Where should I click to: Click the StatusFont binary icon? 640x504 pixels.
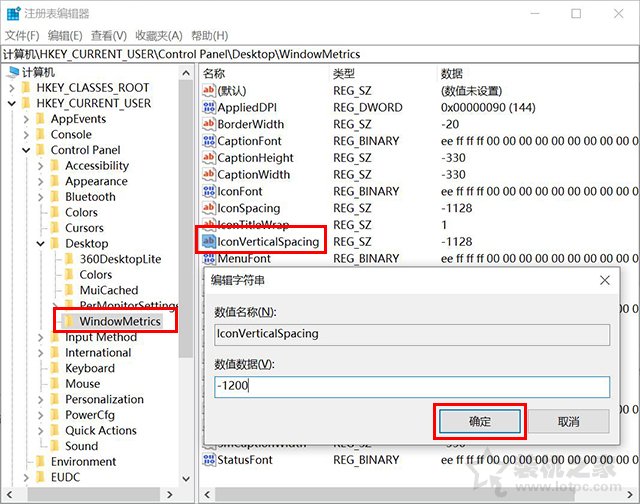[x=209, y=460]
